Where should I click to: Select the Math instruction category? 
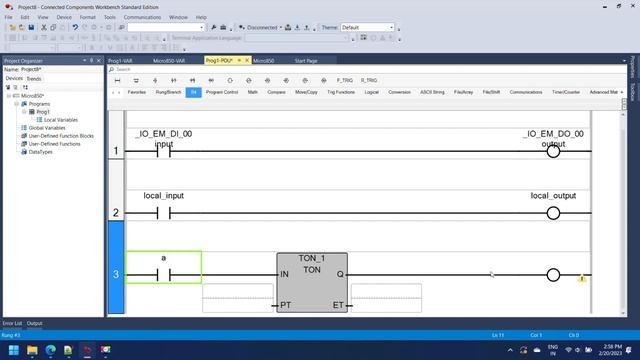click(x=253, y=92)
